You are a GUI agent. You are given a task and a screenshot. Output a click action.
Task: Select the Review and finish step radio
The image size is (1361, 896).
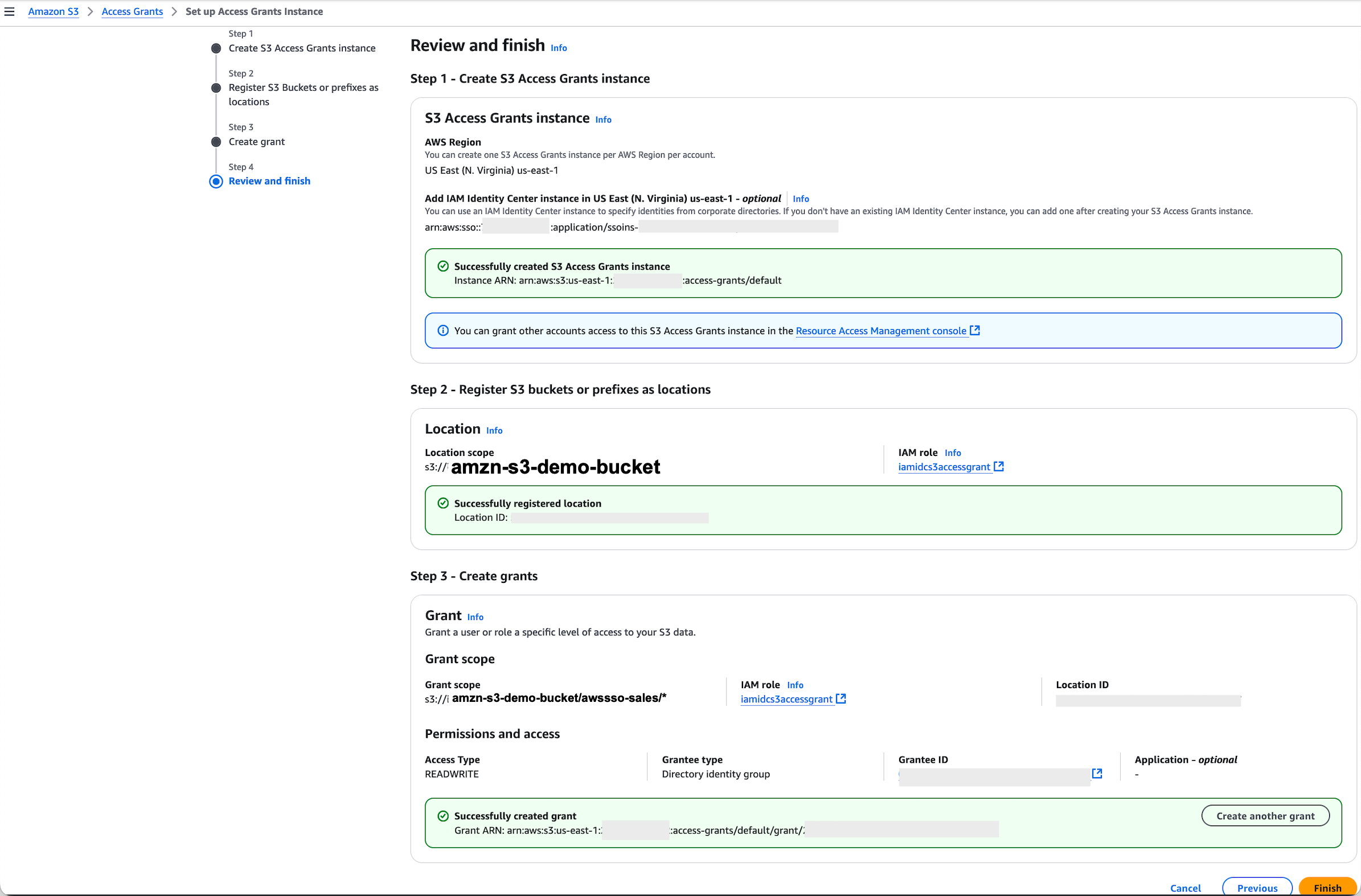click(x=216, y=181)
